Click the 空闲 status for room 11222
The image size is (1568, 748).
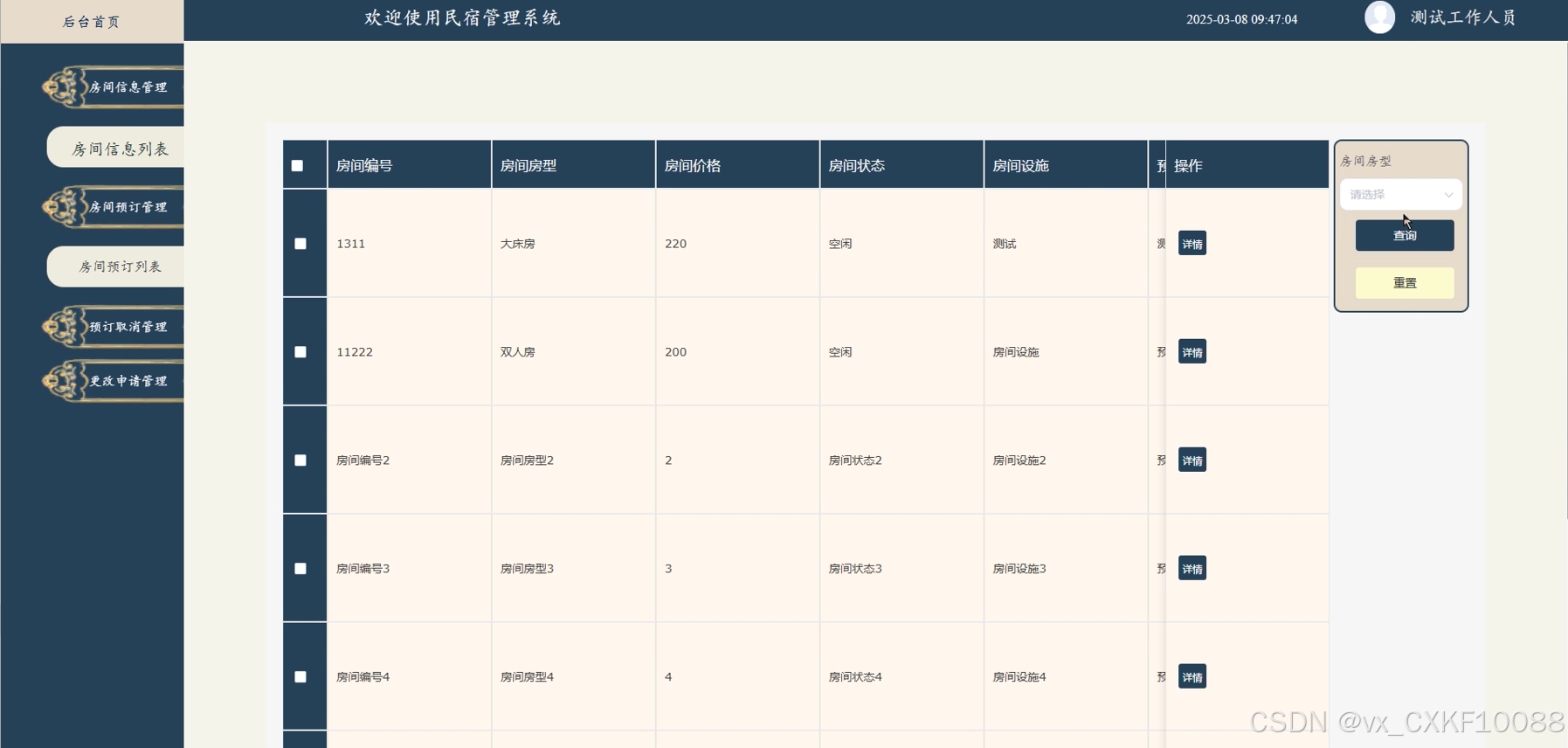point(840,352)
